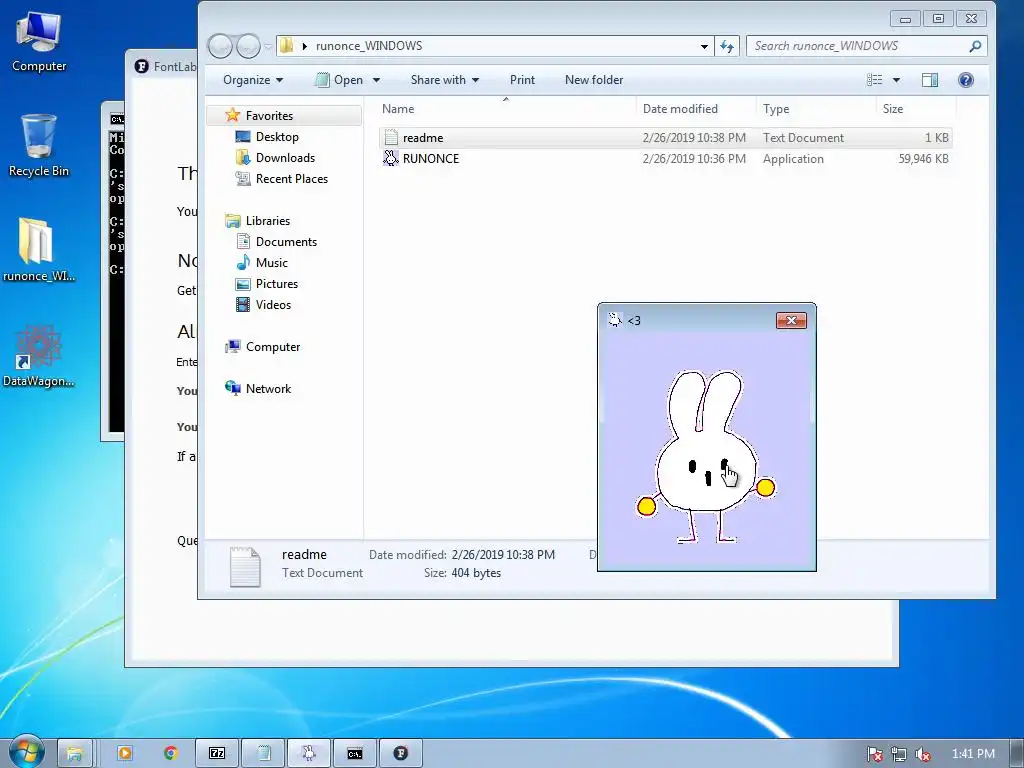Click the bunny's left yellow hand

tap(647, 506)
